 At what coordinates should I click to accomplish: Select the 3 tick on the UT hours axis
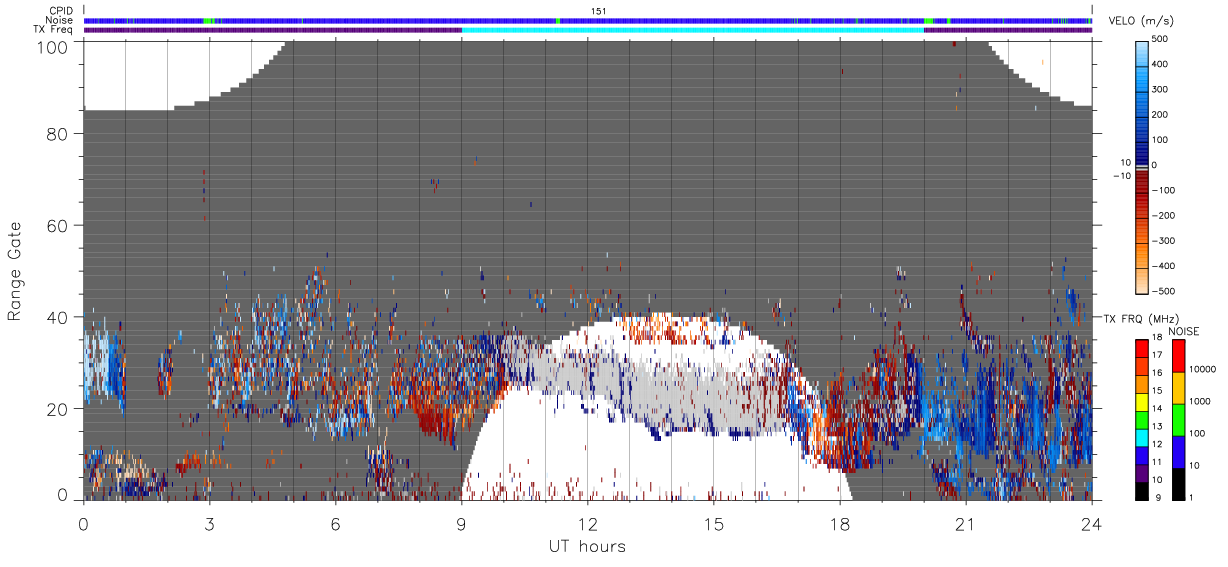click(x=210, y=523)
